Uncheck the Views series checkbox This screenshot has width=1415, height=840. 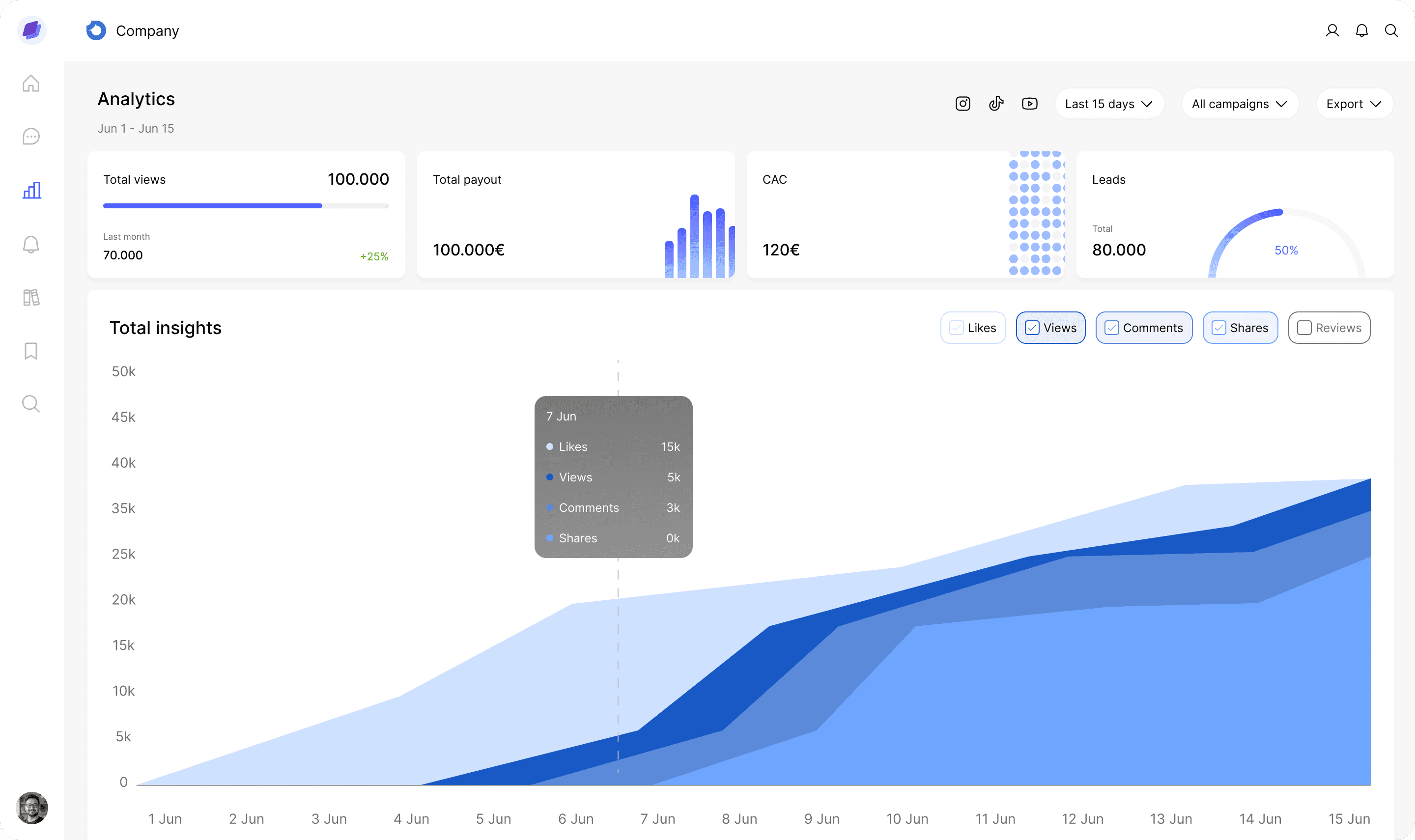point(1032,328)
